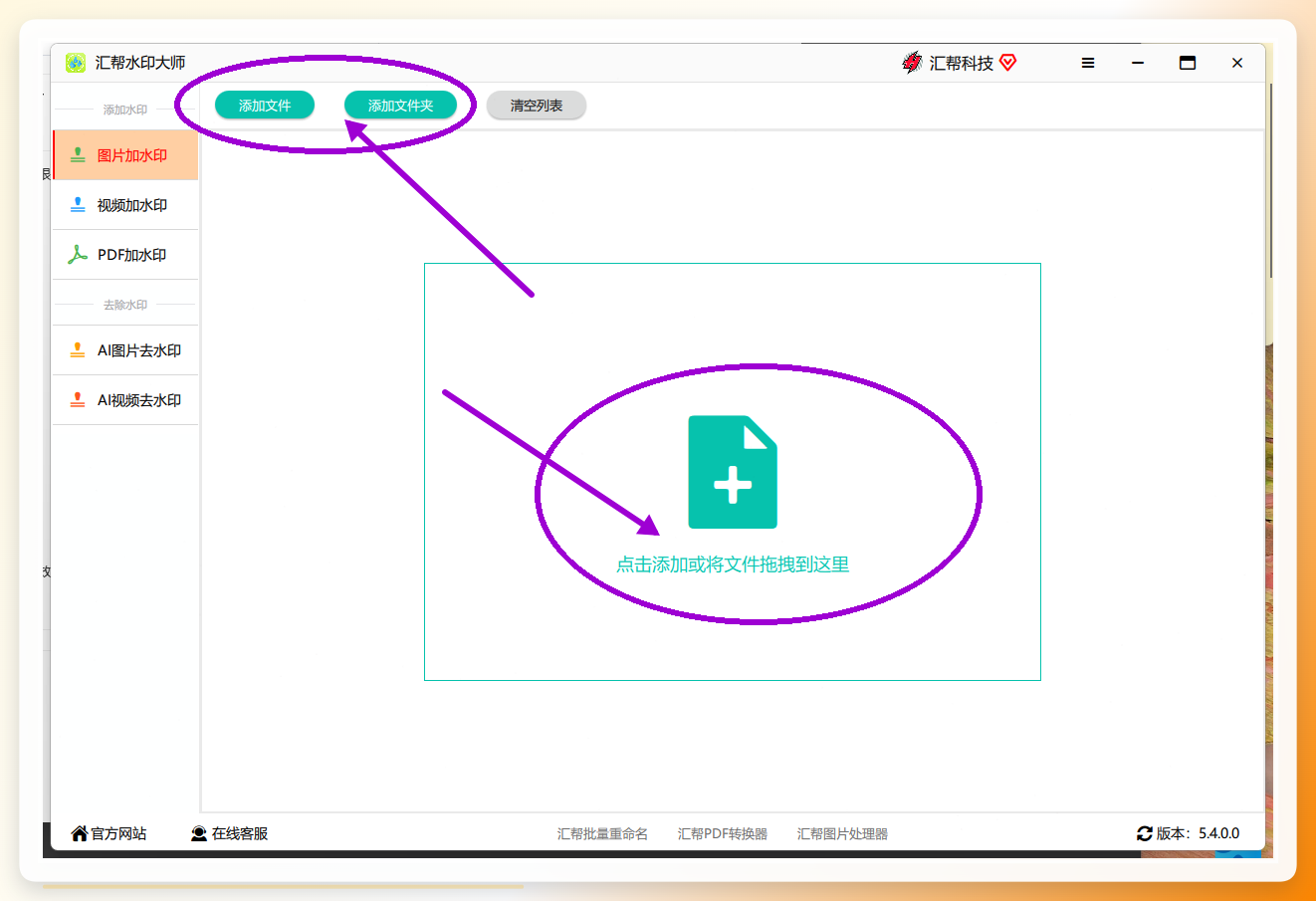Switch to the 视频加水印 tab
The width and height of the screenshot is (1316, 901).
125,205
